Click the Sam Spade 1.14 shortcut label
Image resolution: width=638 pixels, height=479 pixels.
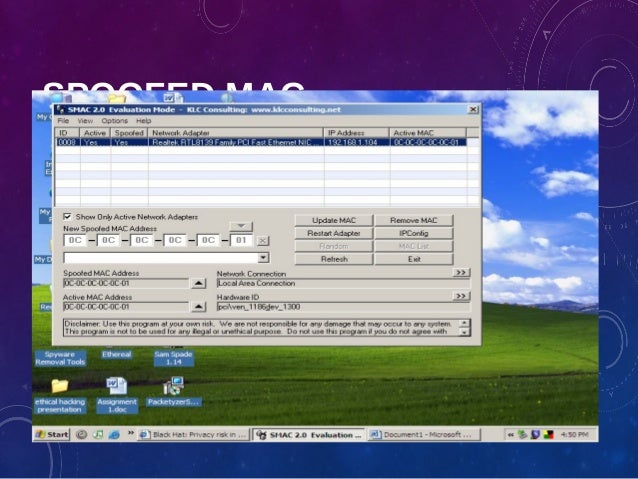tap(172, 357)
